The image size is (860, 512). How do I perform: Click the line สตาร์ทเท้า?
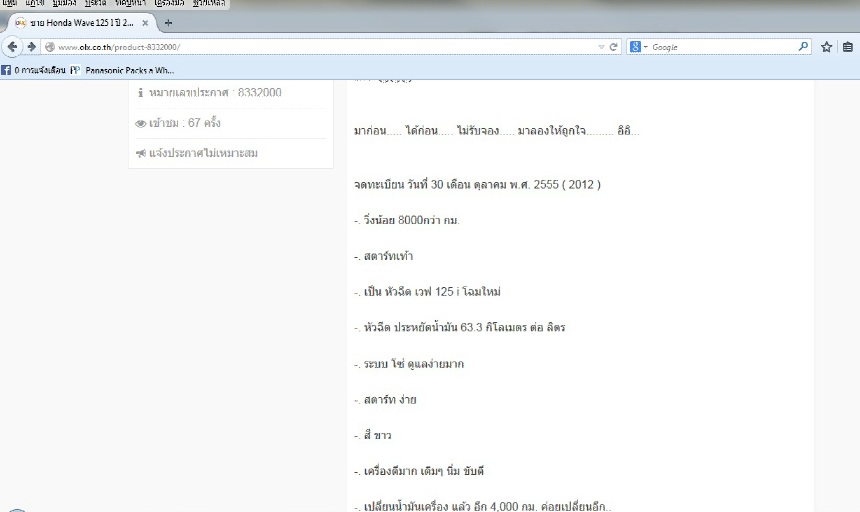pos(383,256)
